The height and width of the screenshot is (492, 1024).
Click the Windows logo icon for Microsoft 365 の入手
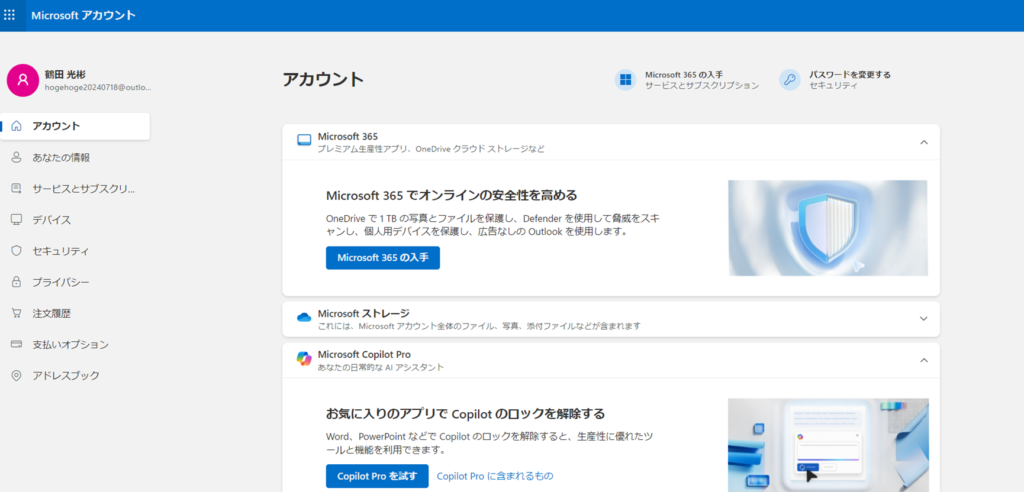point(625,80)
